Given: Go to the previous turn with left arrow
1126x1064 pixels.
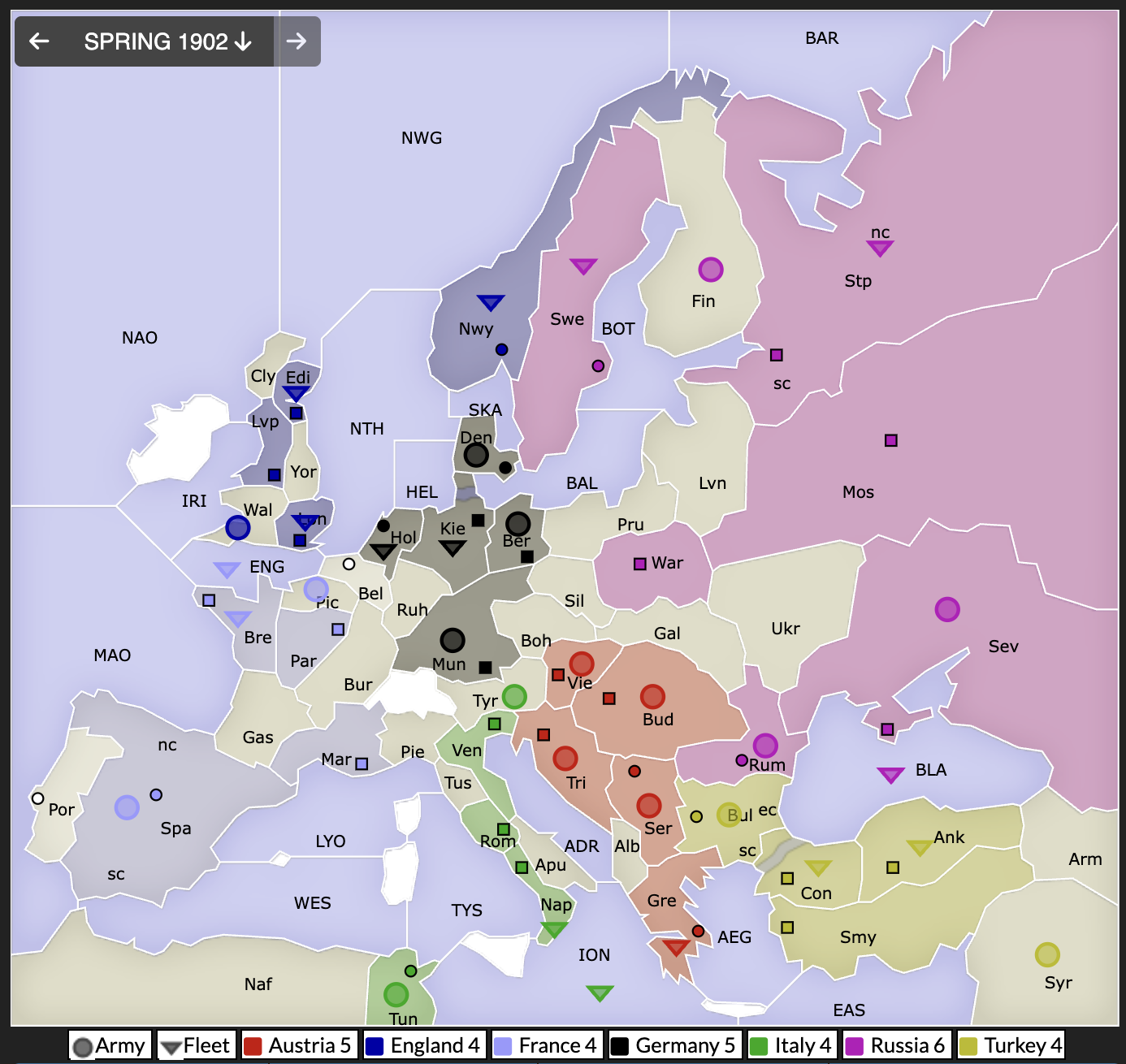Looking at the screenshot, I should click(39, 41).
